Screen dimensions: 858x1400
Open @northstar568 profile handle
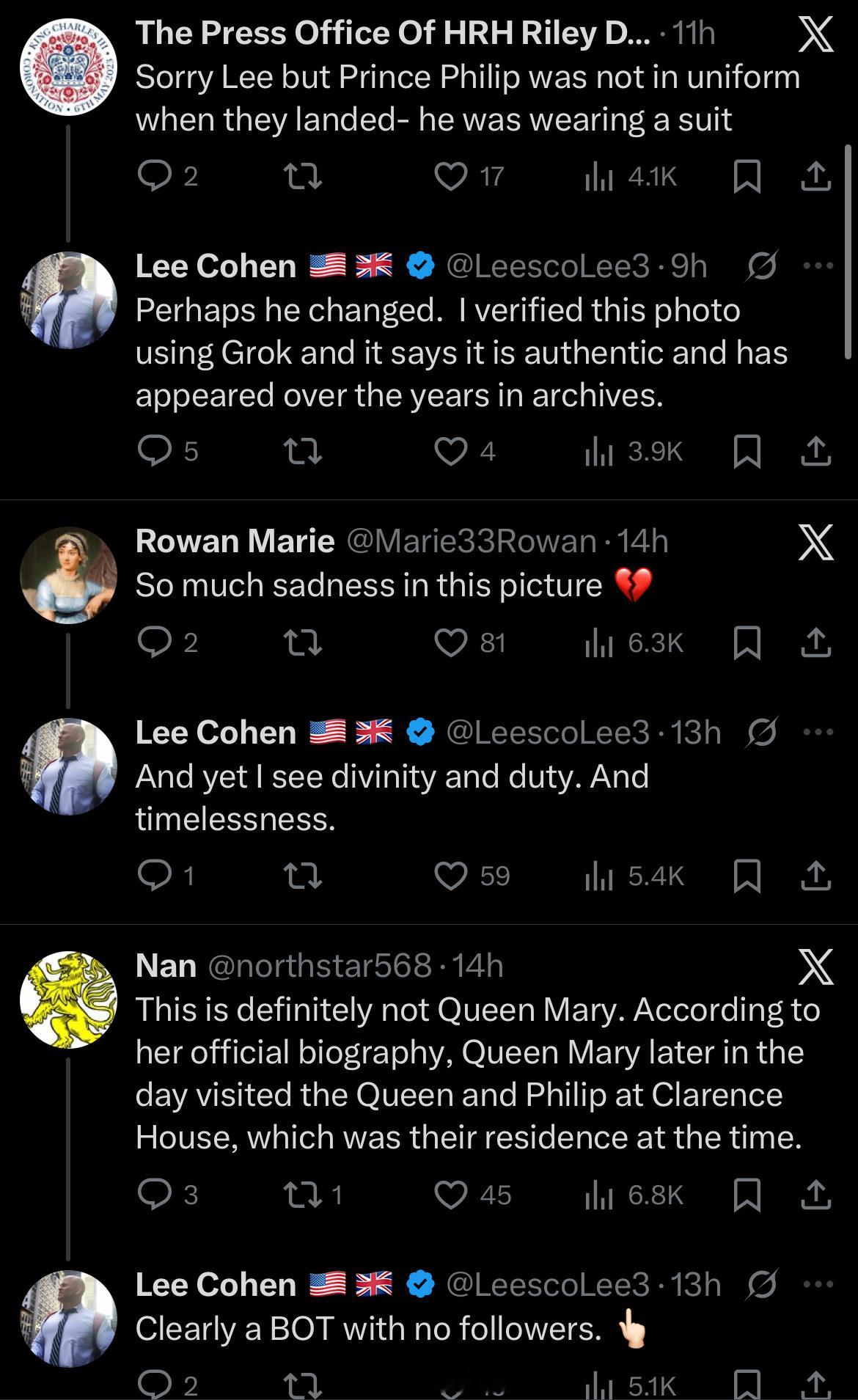pyautogui.click(x=320, y=966)
